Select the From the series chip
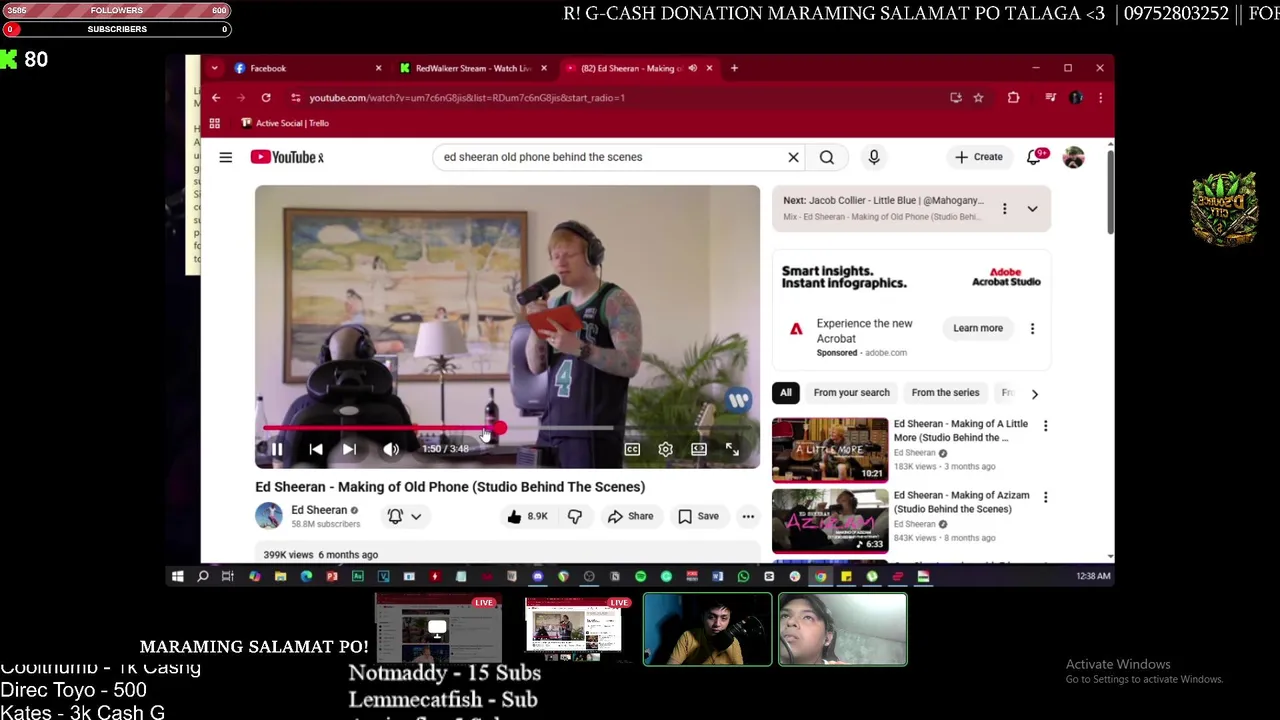 (x=945, y=393)
